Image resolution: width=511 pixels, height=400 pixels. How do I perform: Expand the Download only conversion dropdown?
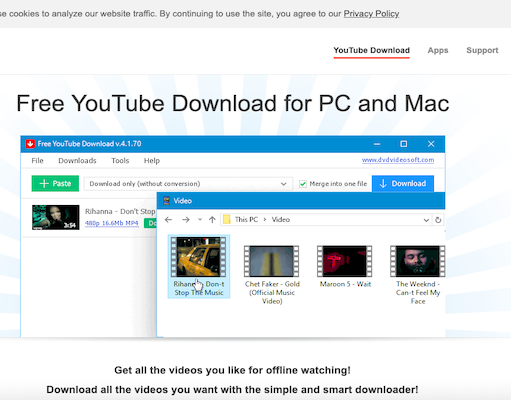[188, 184]
